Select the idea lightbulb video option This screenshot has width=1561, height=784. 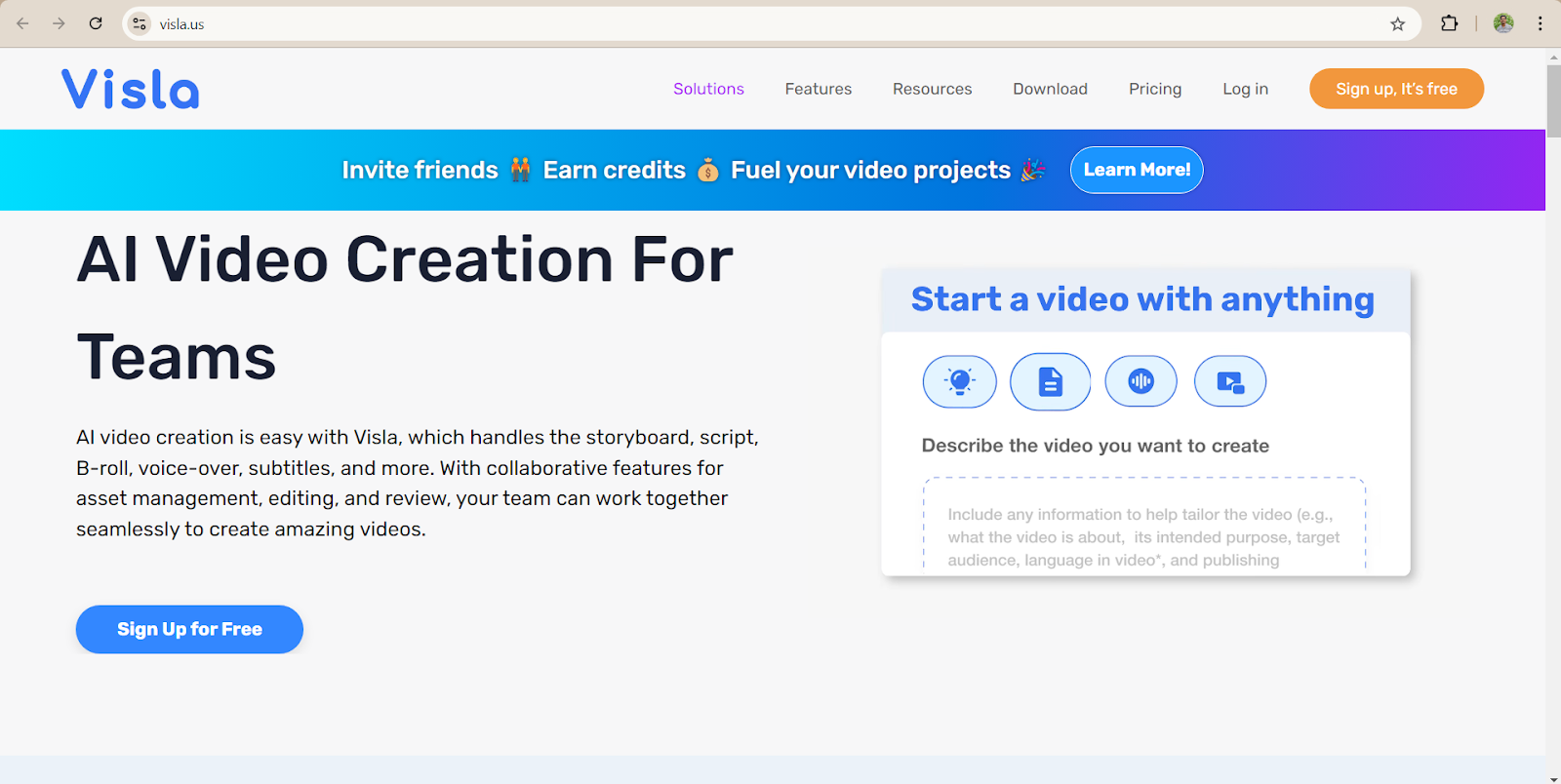click(960, 381)
